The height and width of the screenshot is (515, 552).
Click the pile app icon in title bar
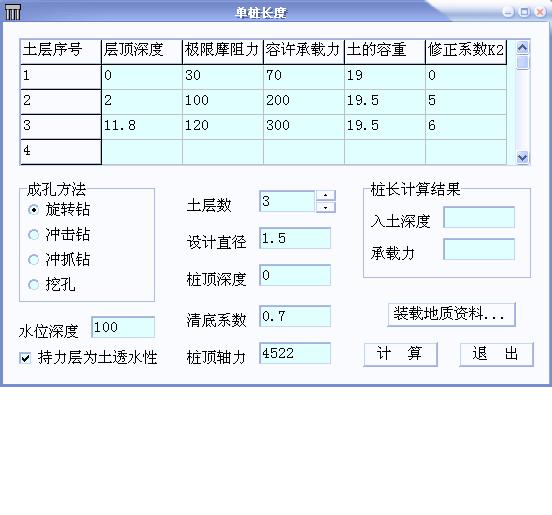click(13, 12)
